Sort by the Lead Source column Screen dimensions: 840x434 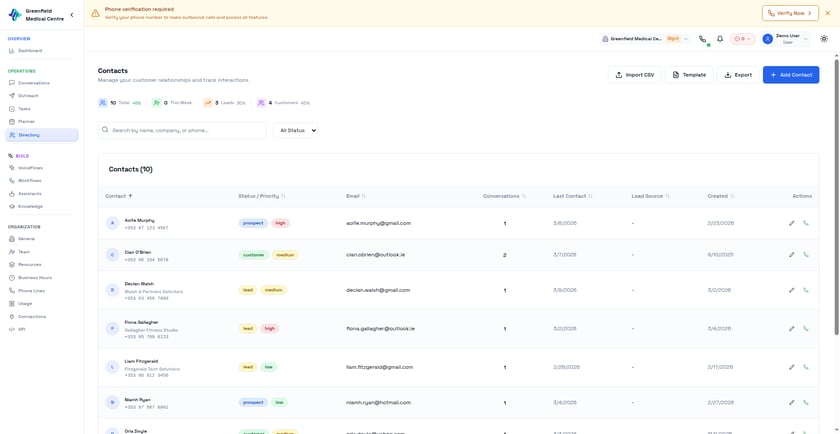pyautogui.click(x=651, y=196)
